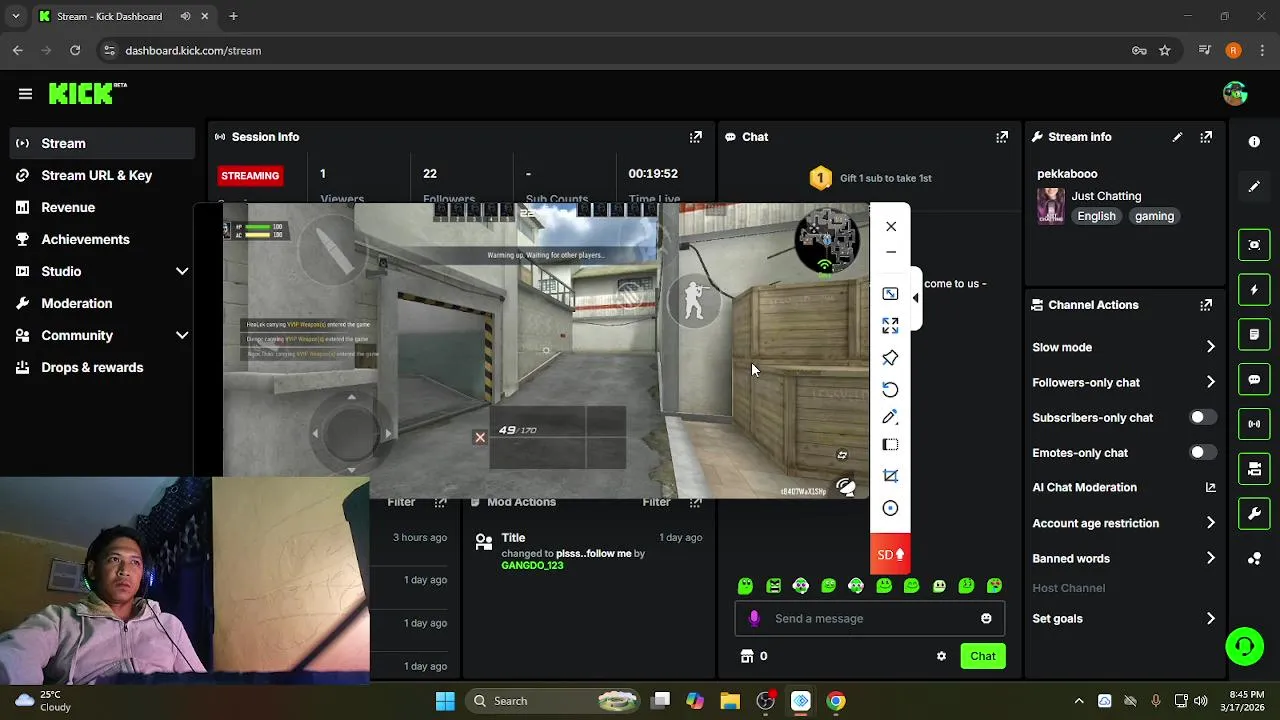Click the English language tag
The height and width of the screenshot is (720, 1280).
pyautogui.click(x=1096, y=216)
